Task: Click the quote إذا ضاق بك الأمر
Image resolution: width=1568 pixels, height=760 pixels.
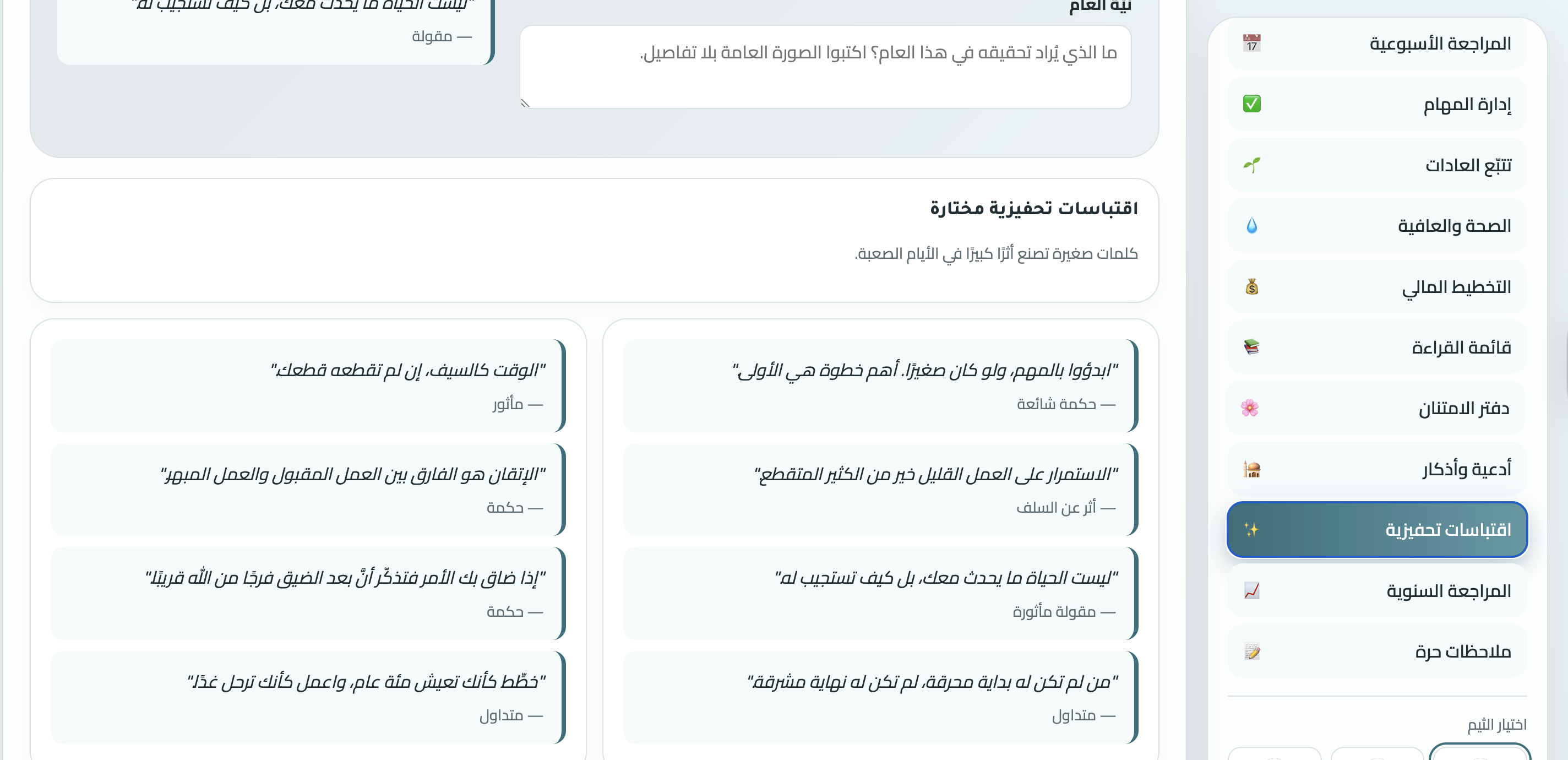Action: (307, 593)
